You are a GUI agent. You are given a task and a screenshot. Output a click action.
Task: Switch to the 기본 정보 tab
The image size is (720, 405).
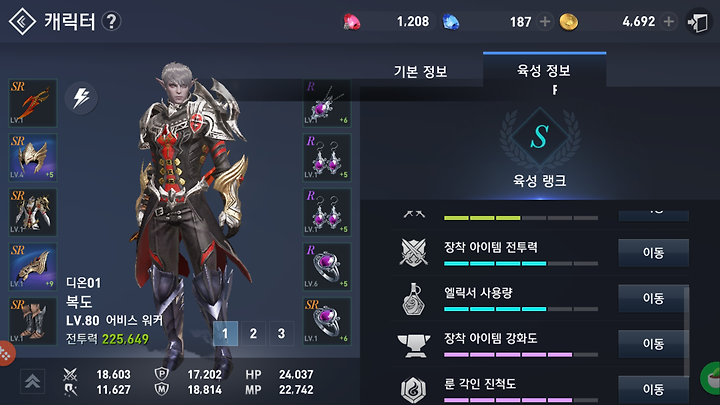point(421,71)
